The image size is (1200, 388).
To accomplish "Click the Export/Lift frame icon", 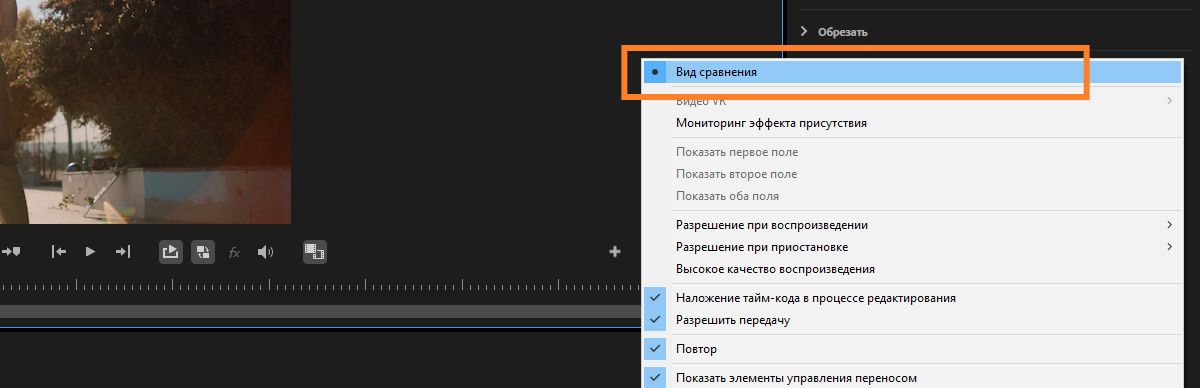I will tap(170, 252).
